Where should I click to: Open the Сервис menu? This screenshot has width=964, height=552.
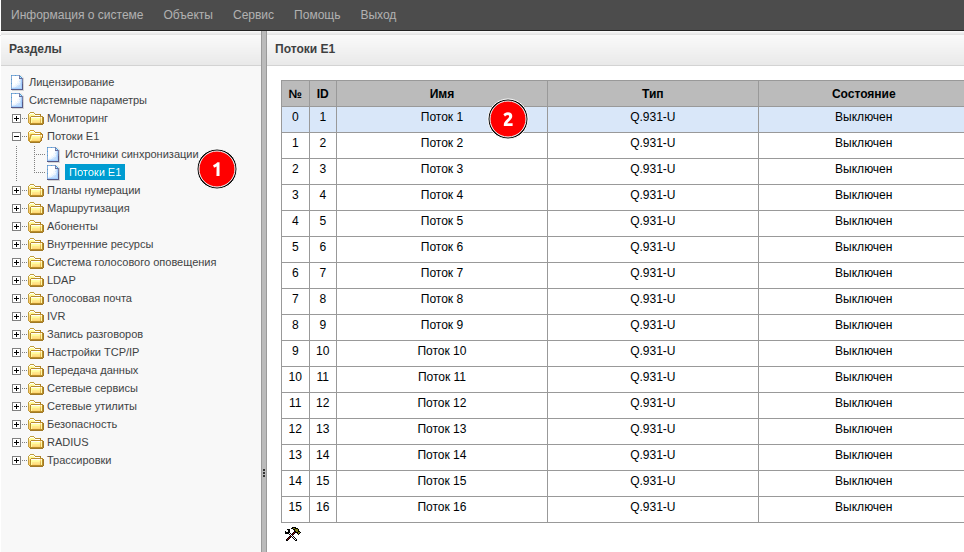click(x=253, y=15)
